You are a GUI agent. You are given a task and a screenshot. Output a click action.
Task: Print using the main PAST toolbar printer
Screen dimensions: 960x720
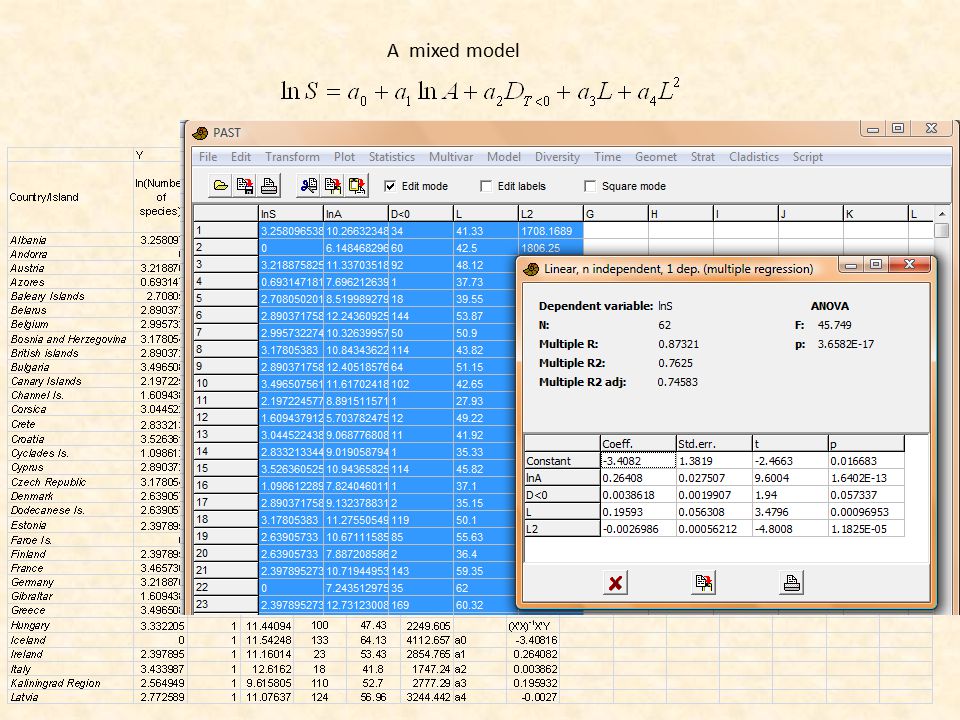(x=269, y=186)
